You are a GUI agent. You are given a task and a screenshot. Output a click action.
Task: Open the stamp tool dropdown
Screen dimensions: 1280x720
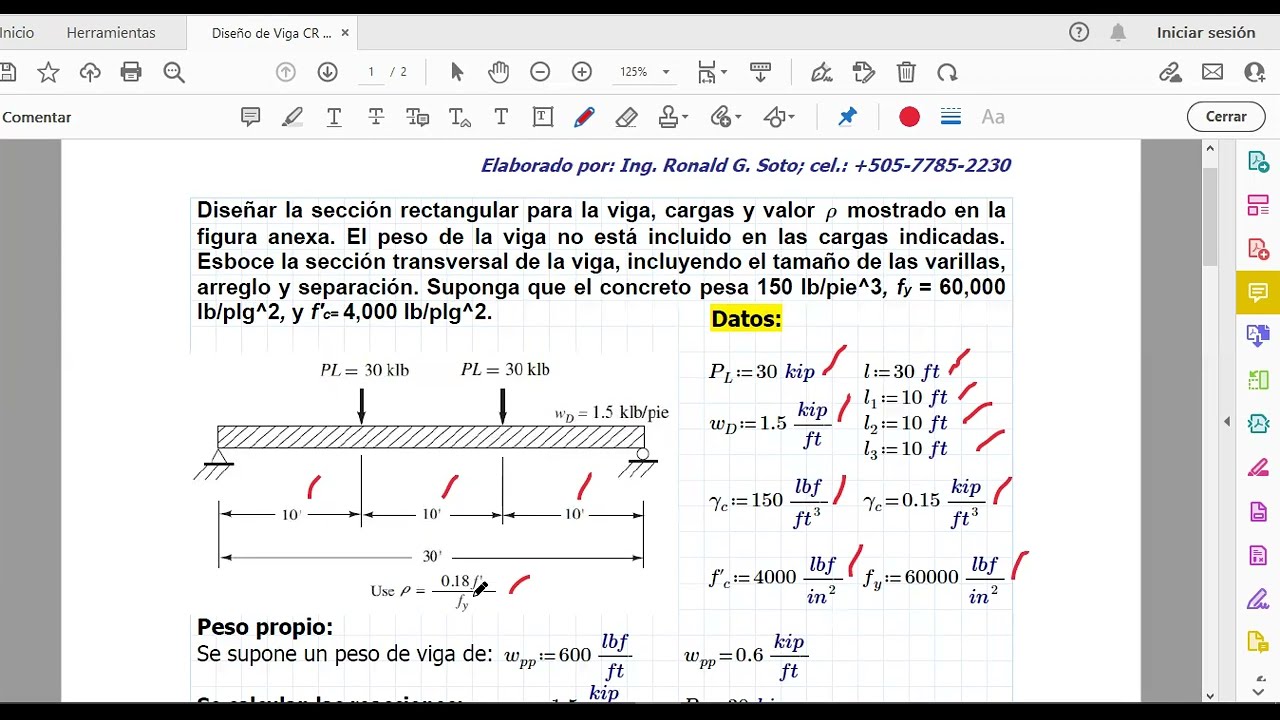coord(674,117)
